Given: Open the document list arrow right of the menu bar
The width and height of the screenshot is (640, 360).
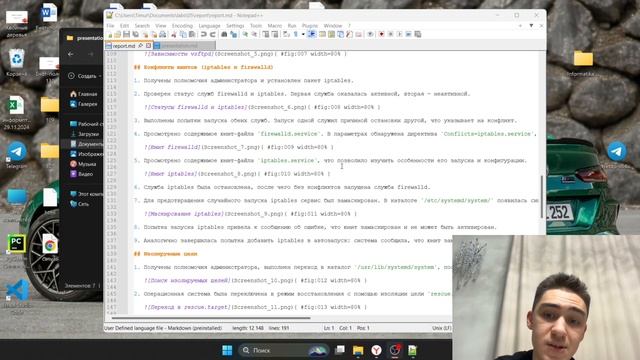Looking at the screenshot, I should coord(531,25).
